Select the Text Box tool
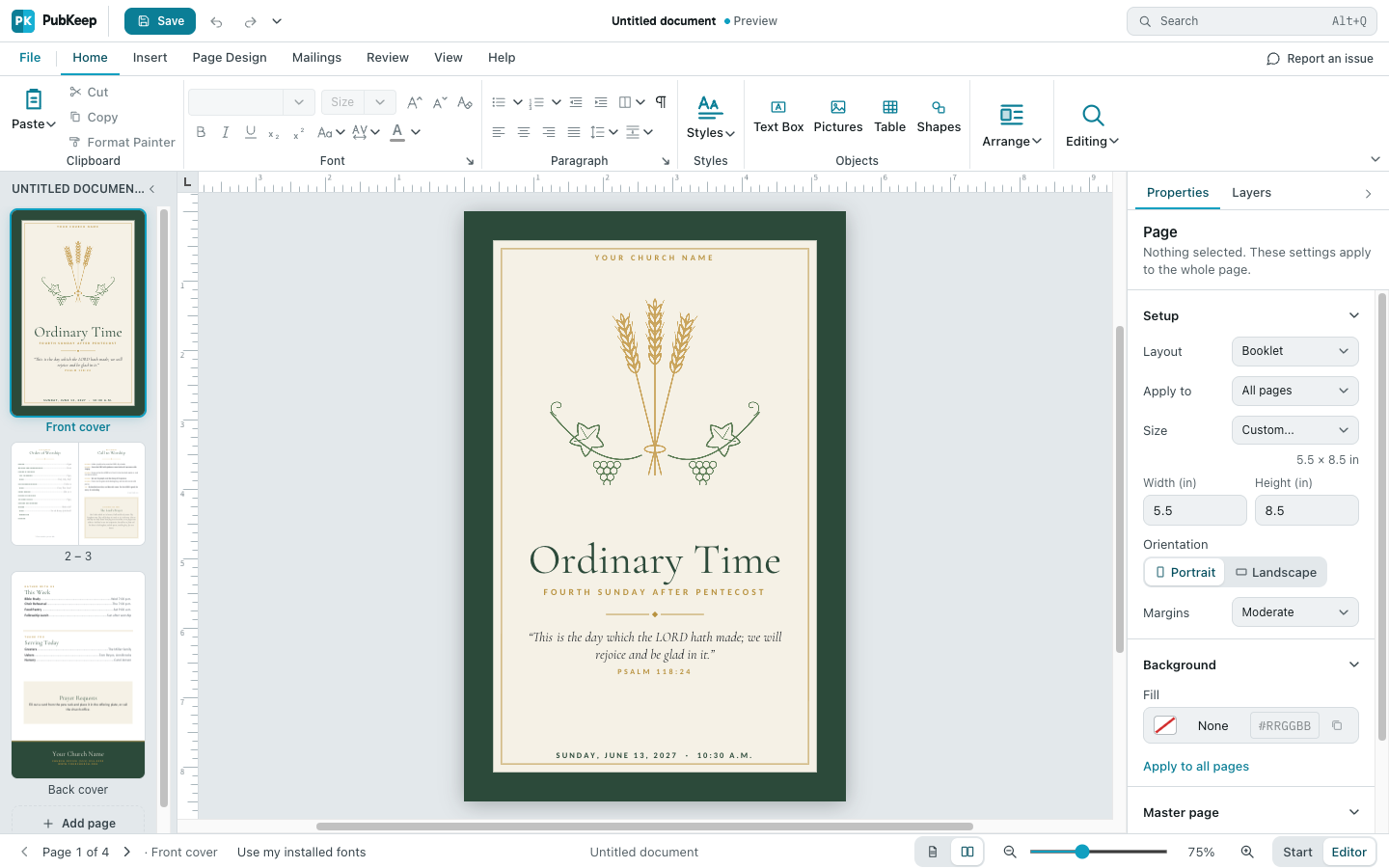The height and width of the screenshot is (868, 1389). (778, 117)
